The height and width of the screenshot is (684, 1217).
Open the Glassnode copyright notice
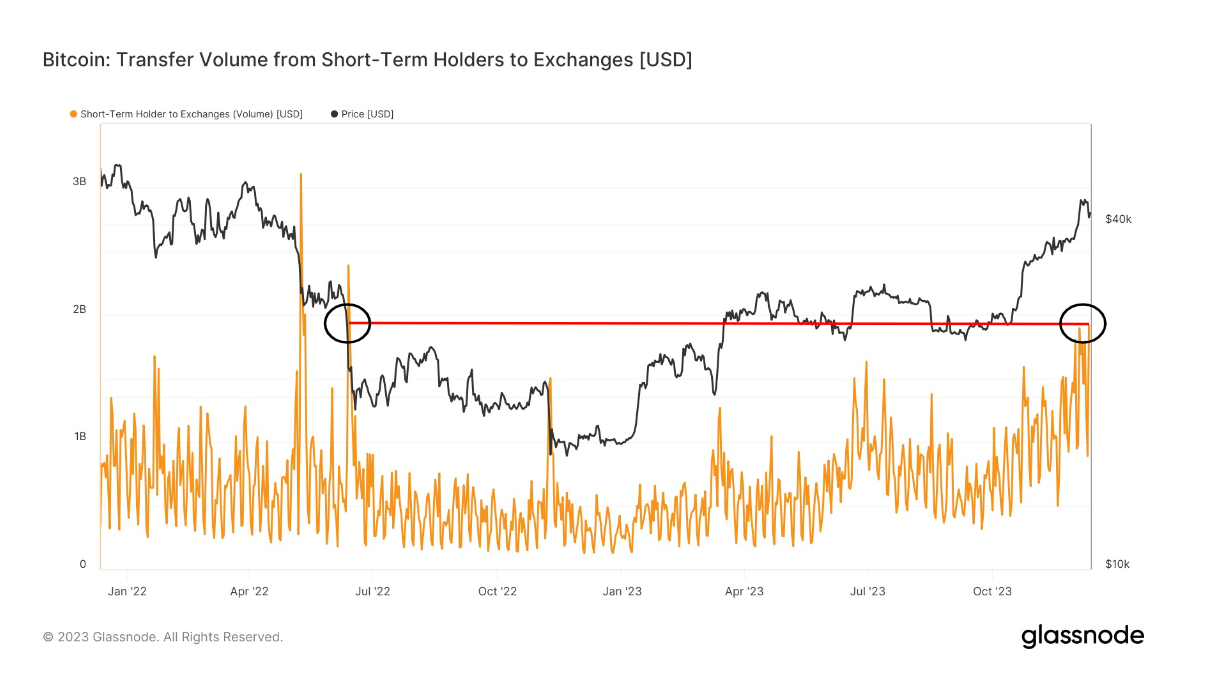(163, 637)
